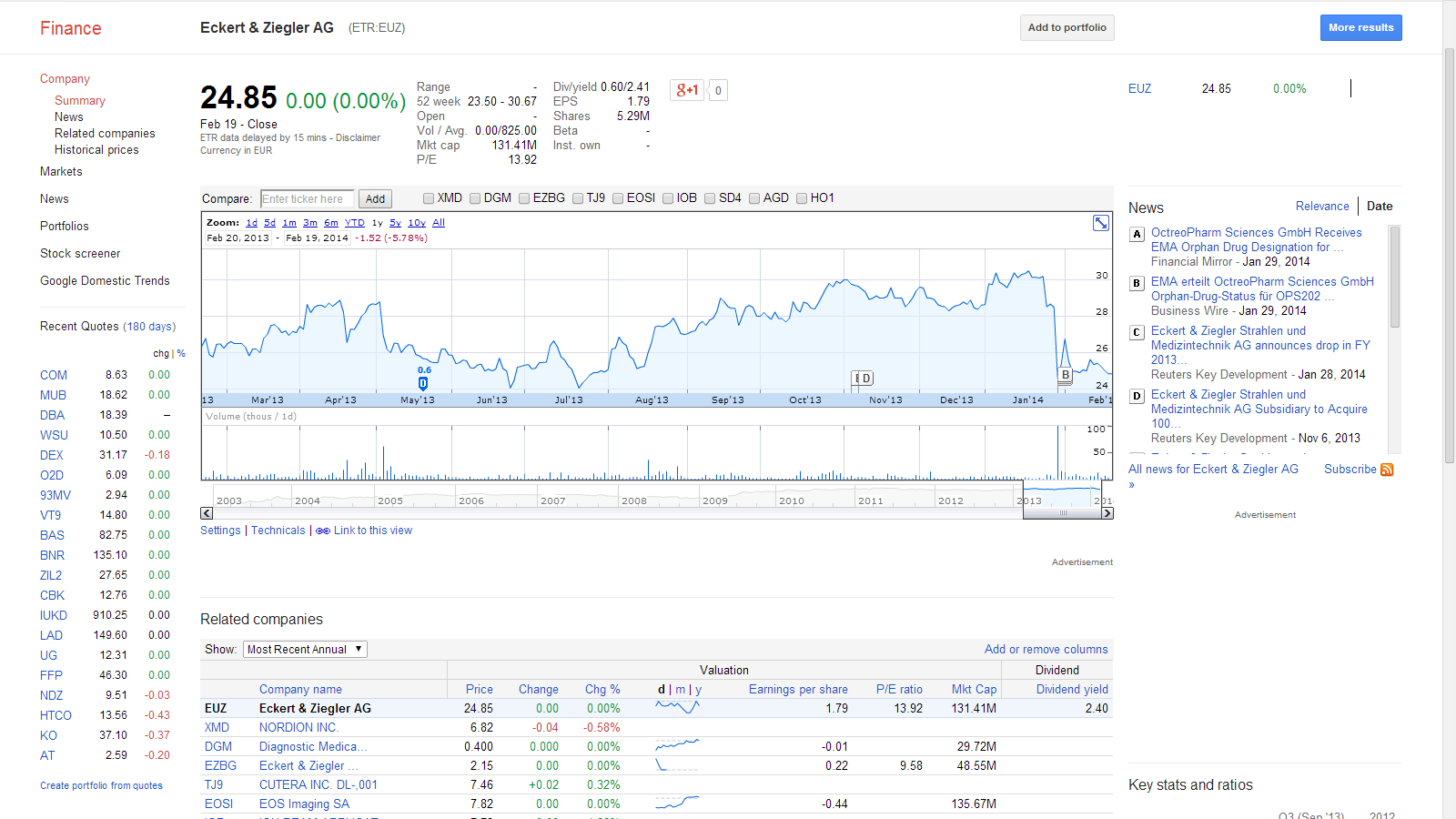Open the Finance logo home link

coord(70,28)
